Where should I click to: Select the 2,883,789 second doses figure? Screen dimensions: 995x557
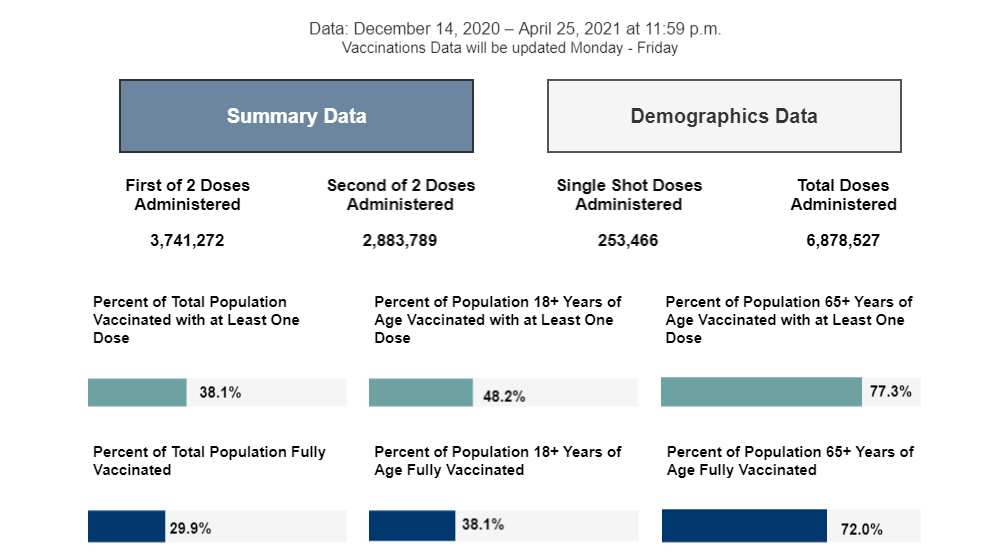(400, 241)
